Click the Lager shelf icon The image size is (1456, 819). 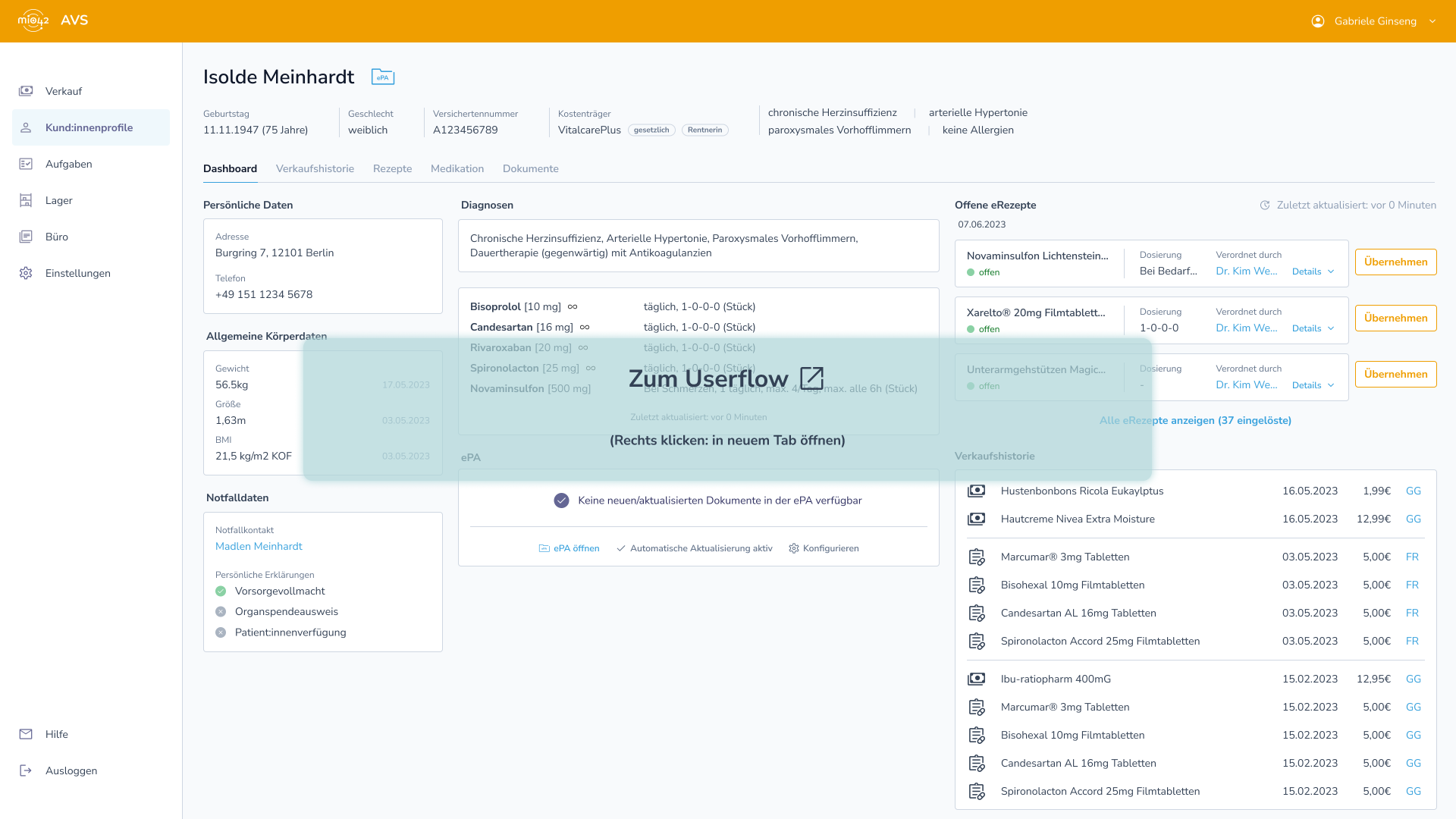26,200
